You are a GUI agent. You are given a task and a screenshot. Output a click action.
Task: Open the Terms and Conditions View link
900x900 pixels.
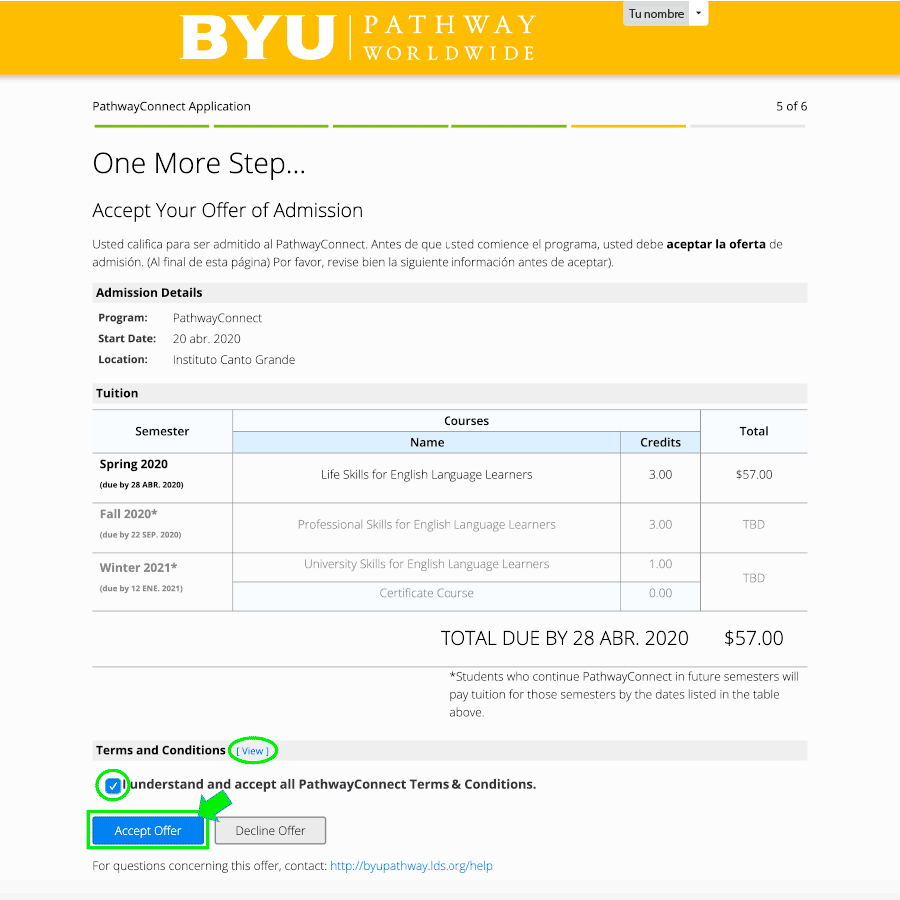click(x=252, y=751)
